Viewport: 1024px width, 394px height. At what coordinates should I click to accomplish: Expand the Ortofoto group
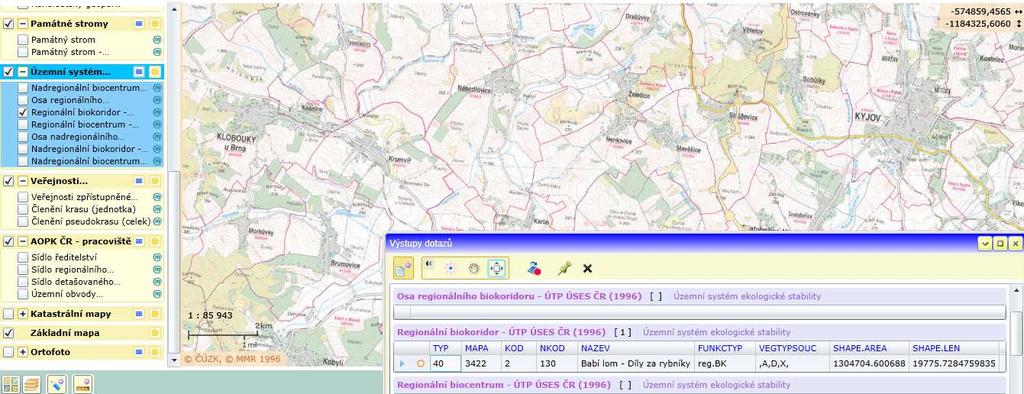[23, 352]
